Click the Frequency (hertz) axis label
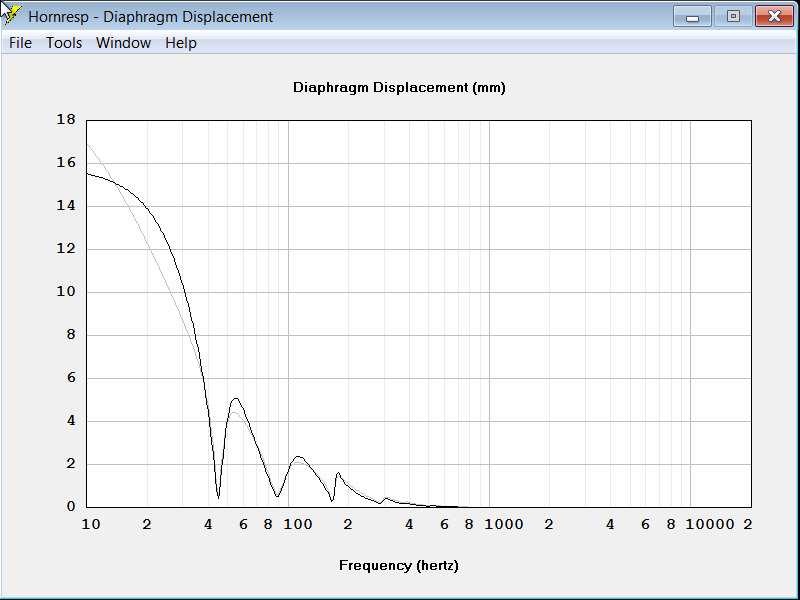Viewport: 800px width, 600px height. point(399,565)
